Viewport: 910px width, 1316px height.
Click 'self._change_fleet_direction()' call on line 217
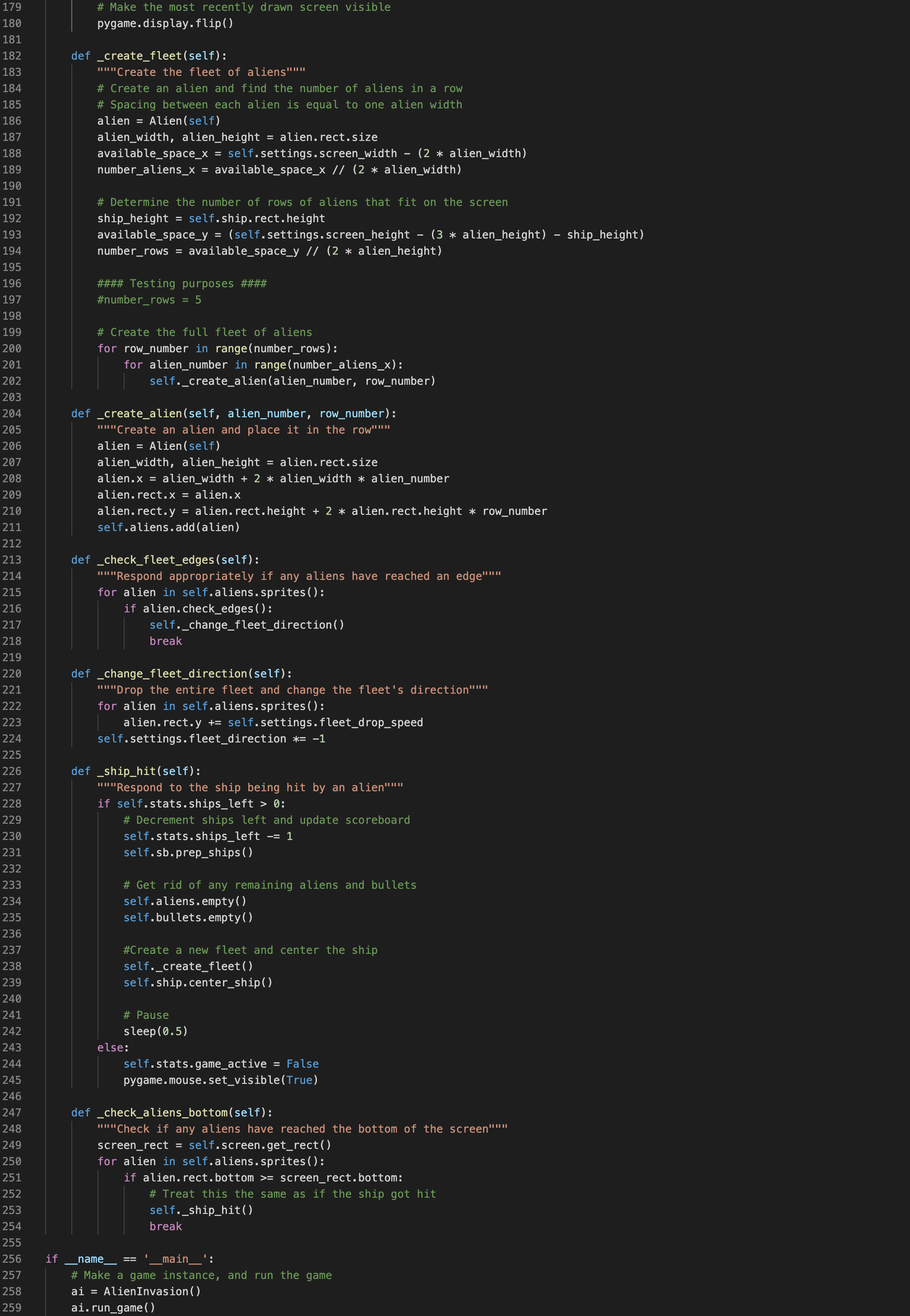click(247, 625)
